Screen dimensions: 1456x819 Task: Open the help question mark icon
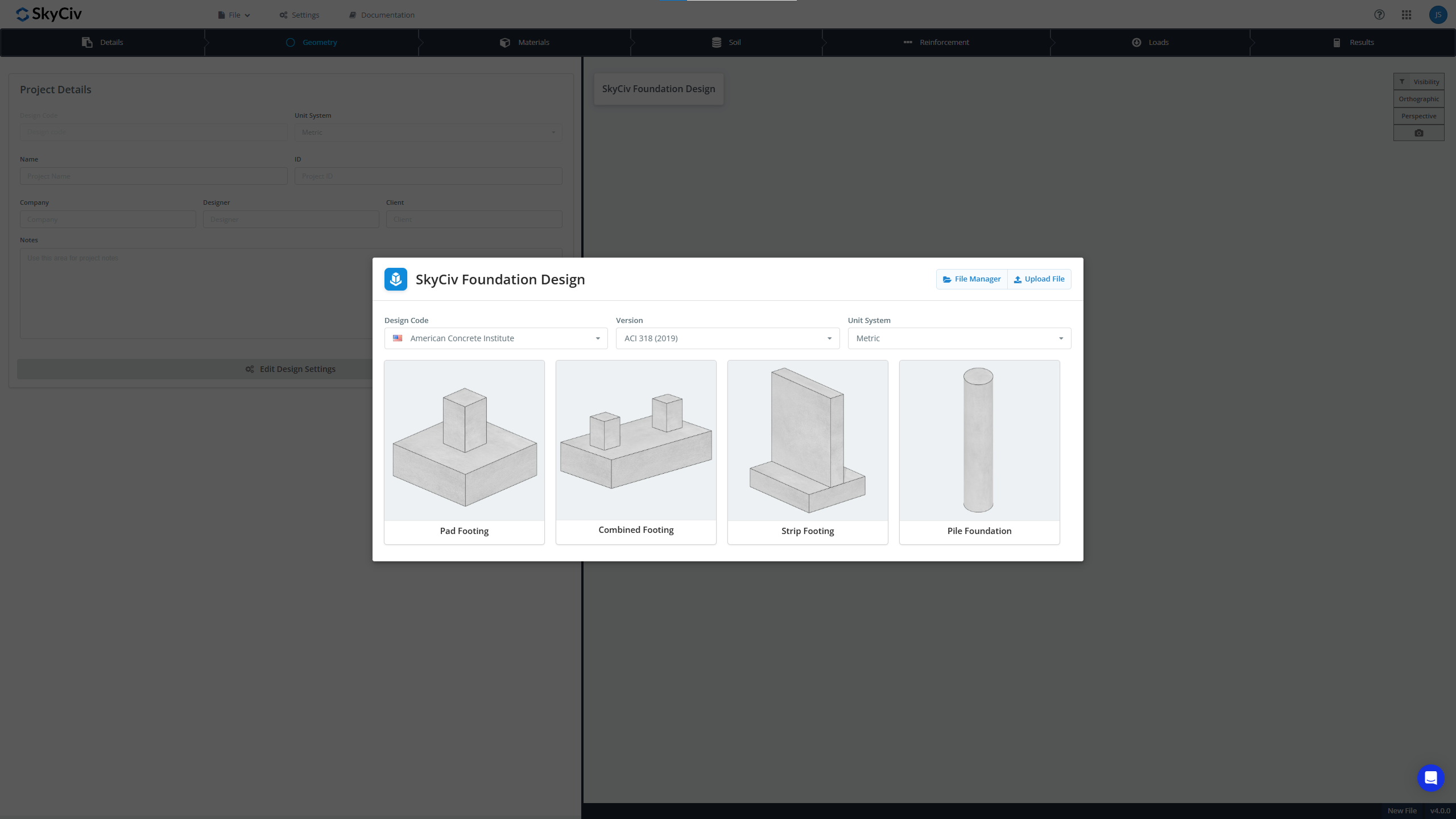pos(1379,15)
